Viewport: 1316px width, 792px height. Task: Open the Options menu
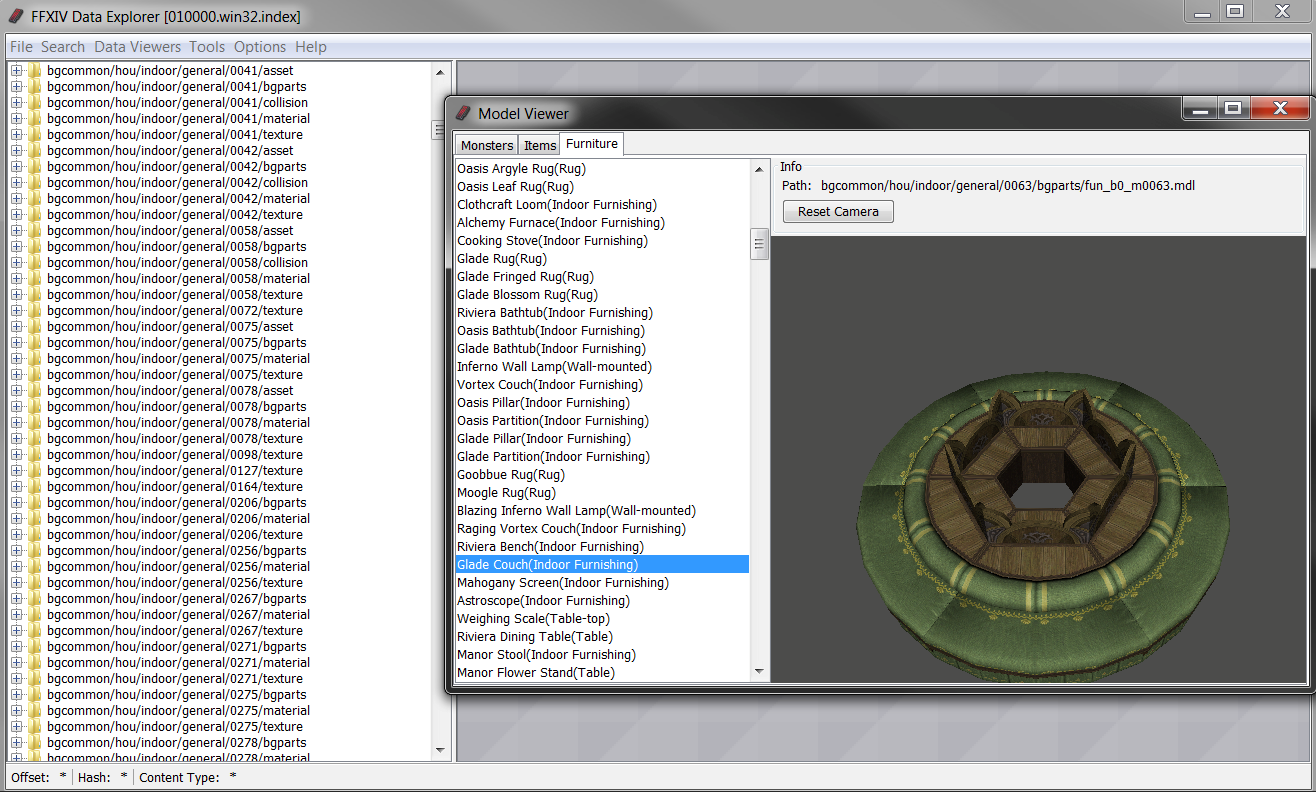260,47
